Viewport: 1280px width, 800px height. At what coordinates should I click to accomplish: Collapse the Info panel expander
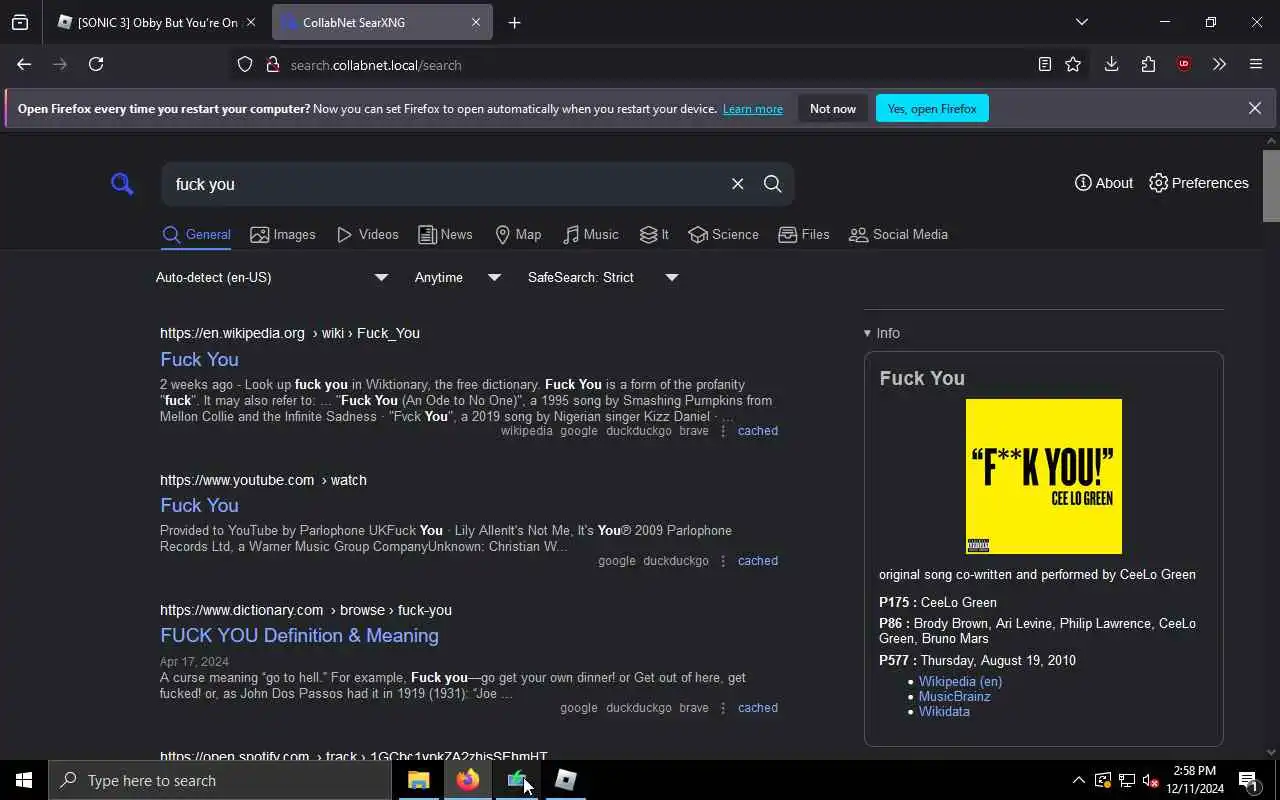[881, 333]
